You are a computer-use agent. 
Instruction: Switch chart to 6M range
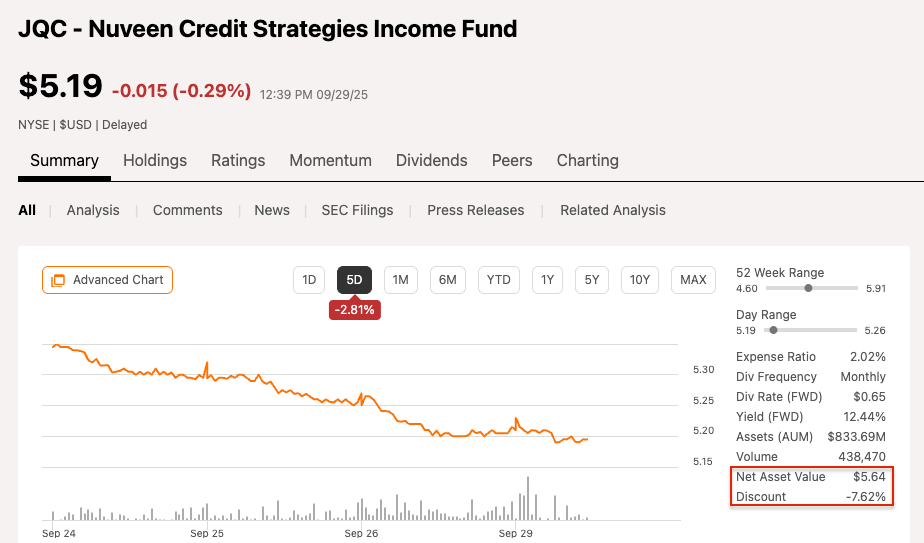tap(447, 280)
